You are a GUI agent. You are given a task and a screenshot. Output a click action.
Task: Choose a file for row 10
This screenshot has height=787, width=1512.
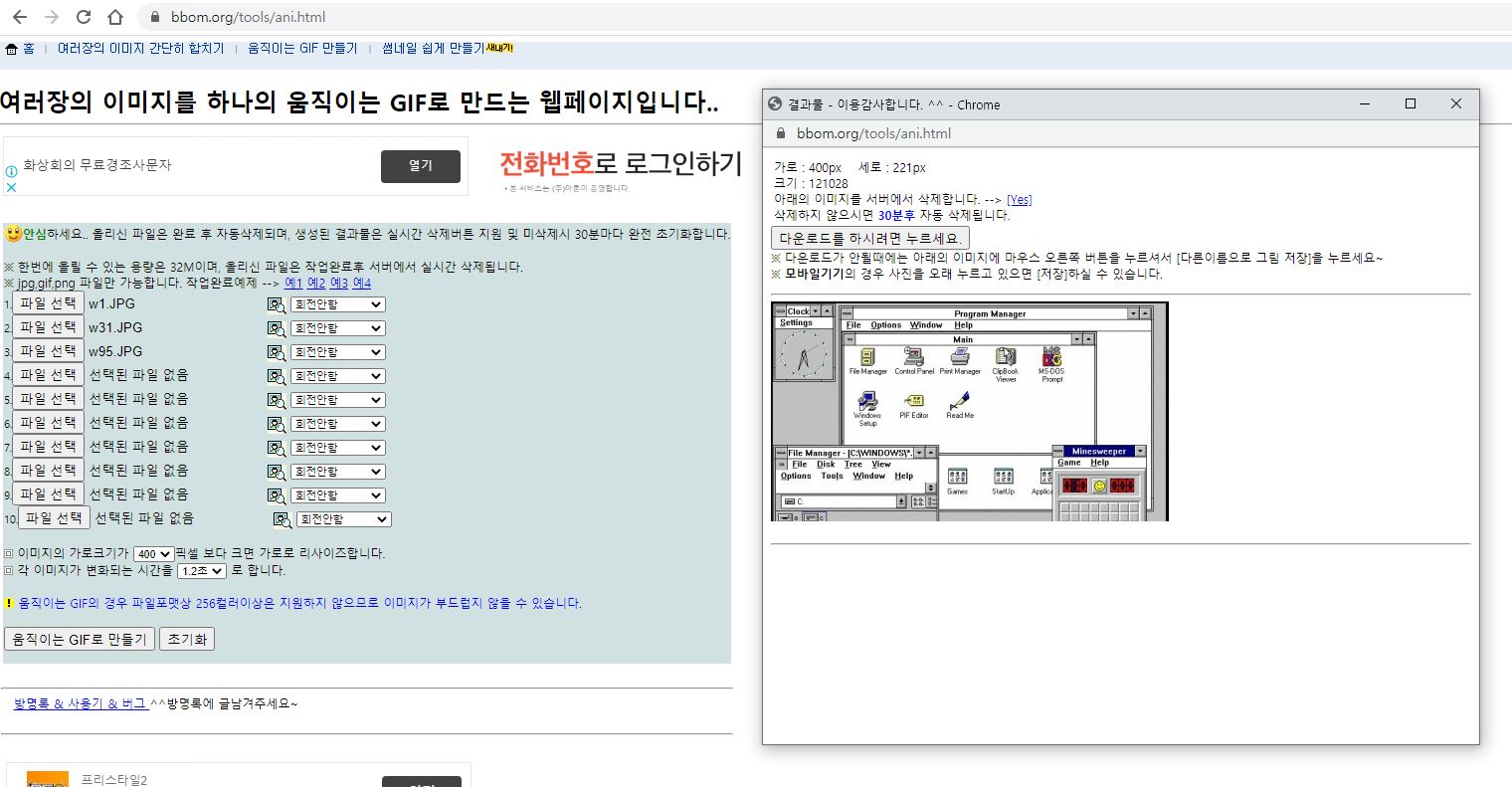[x=55, y=518]
